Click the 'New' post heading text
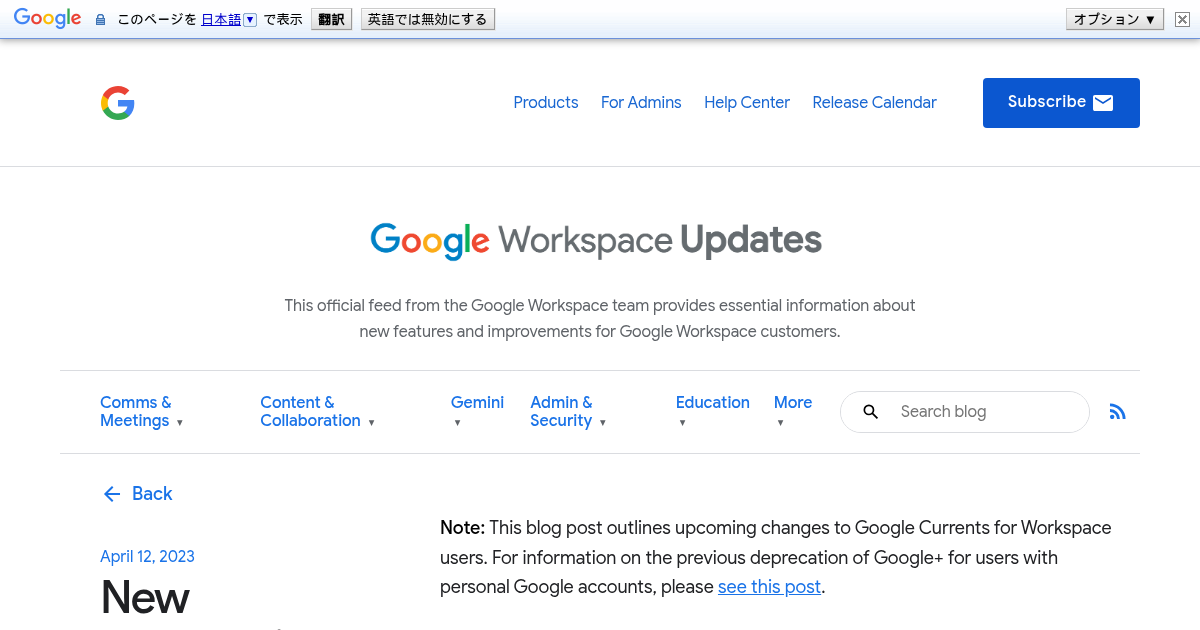 tap(145, 598)
